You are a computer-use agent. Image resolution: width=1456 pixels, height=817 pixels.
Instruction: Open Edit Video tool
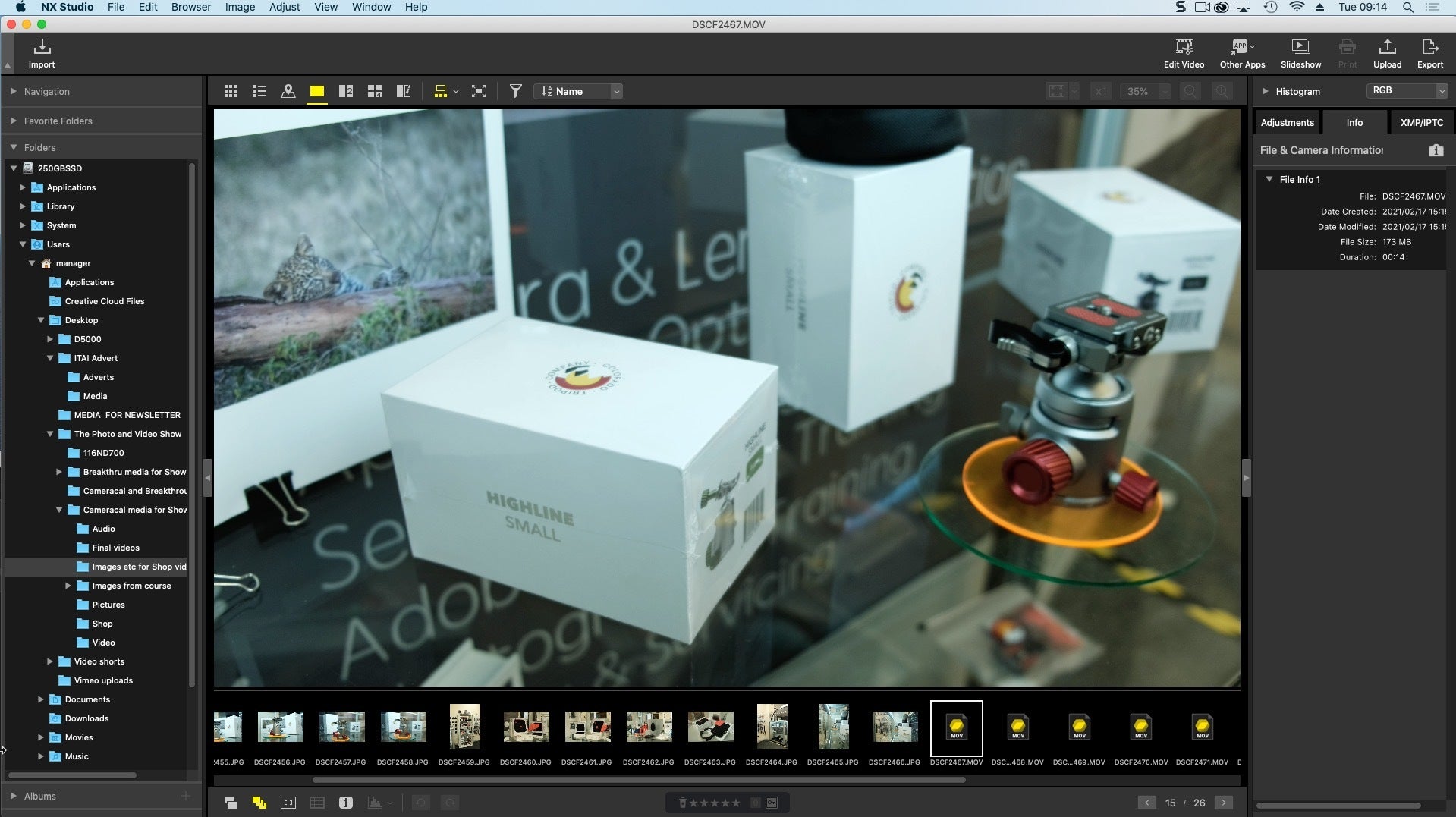[1184, 54]
